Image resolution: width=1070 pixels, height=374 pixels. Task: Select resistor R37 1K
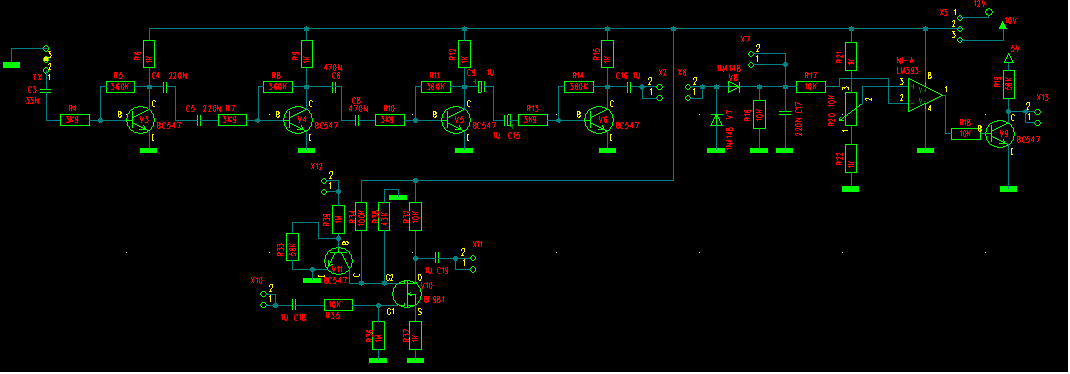click(416, 336)
